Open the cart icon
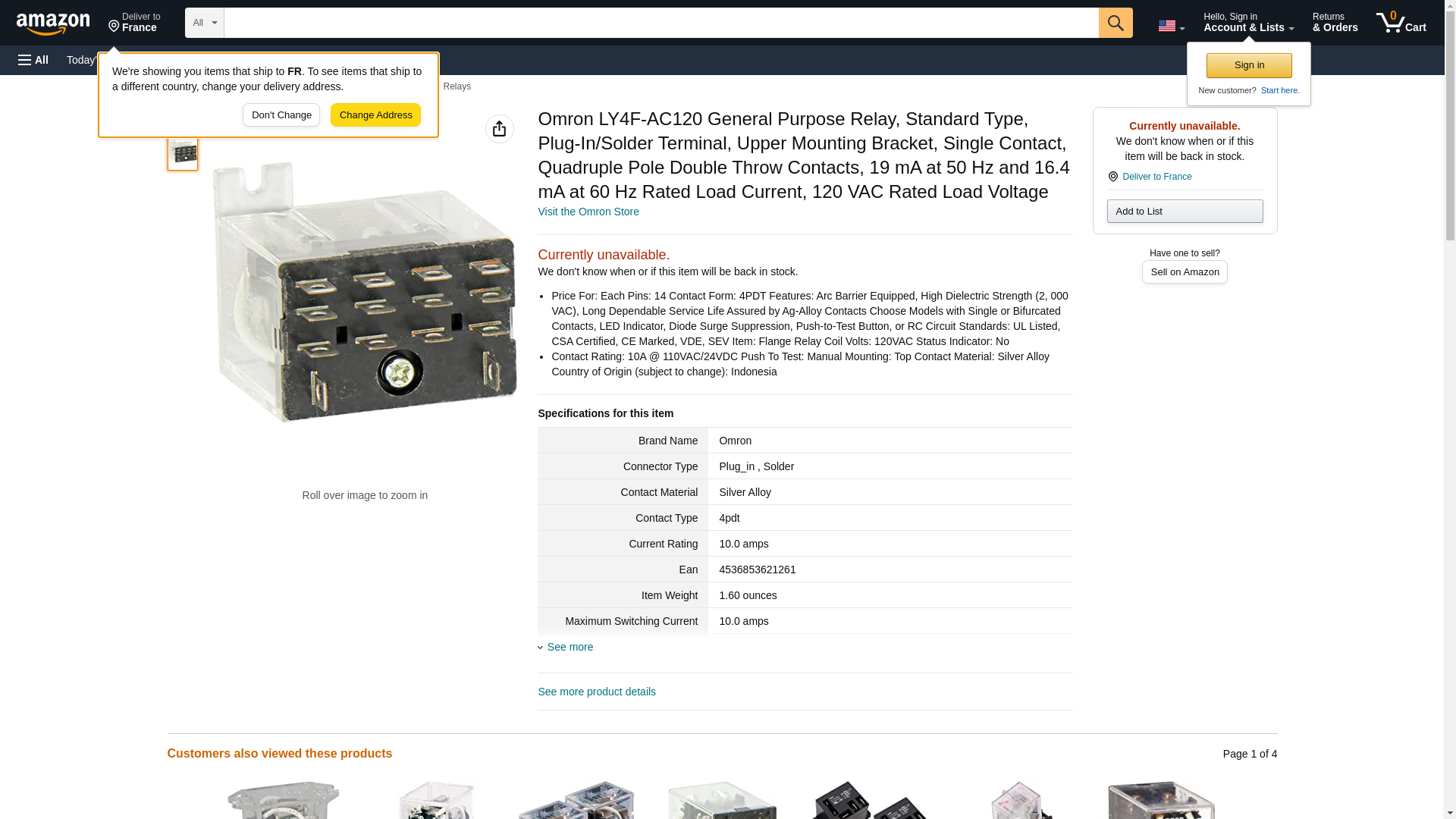The image size is (1456, 819). 1401,23
